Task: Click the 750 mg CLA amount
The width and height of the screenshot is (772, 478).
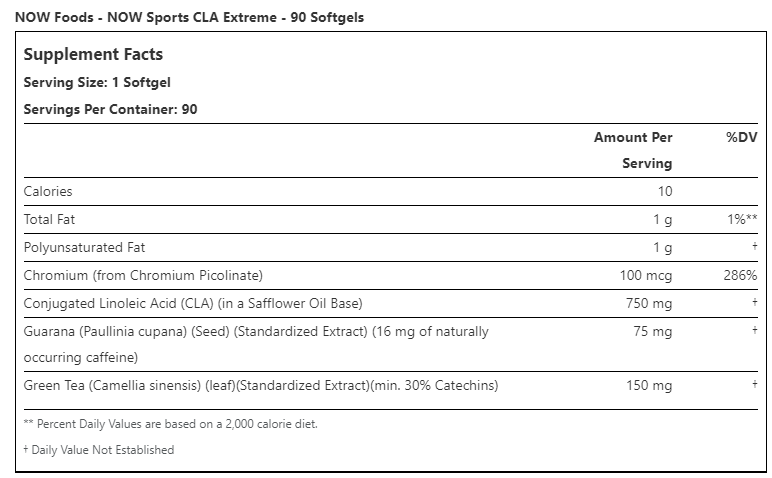Action: pyautogui.click(x=650, y=303)
